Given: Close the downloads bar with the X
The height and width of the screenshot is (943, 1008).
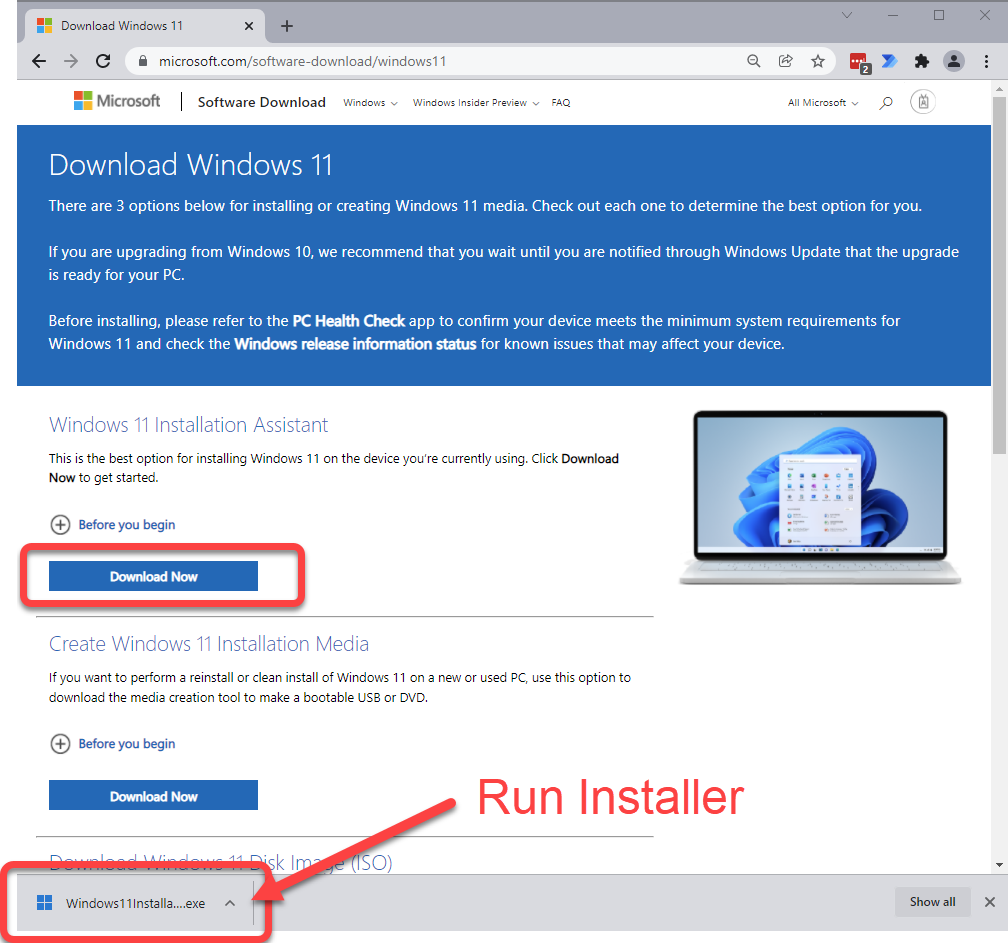Looking at the screenshot, I should 990,902.
